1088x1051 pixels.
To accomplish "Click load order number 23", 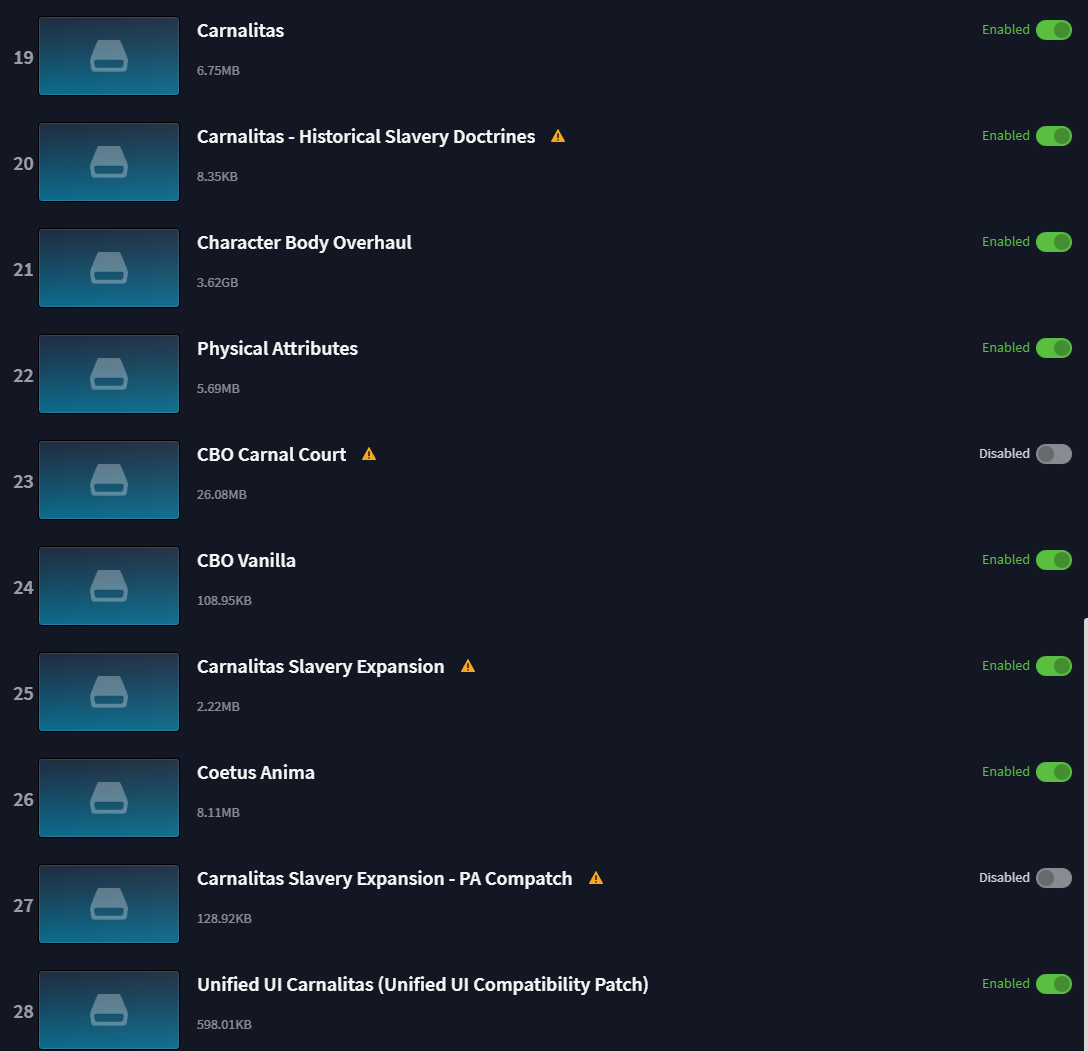I will (x=23, y=481).
